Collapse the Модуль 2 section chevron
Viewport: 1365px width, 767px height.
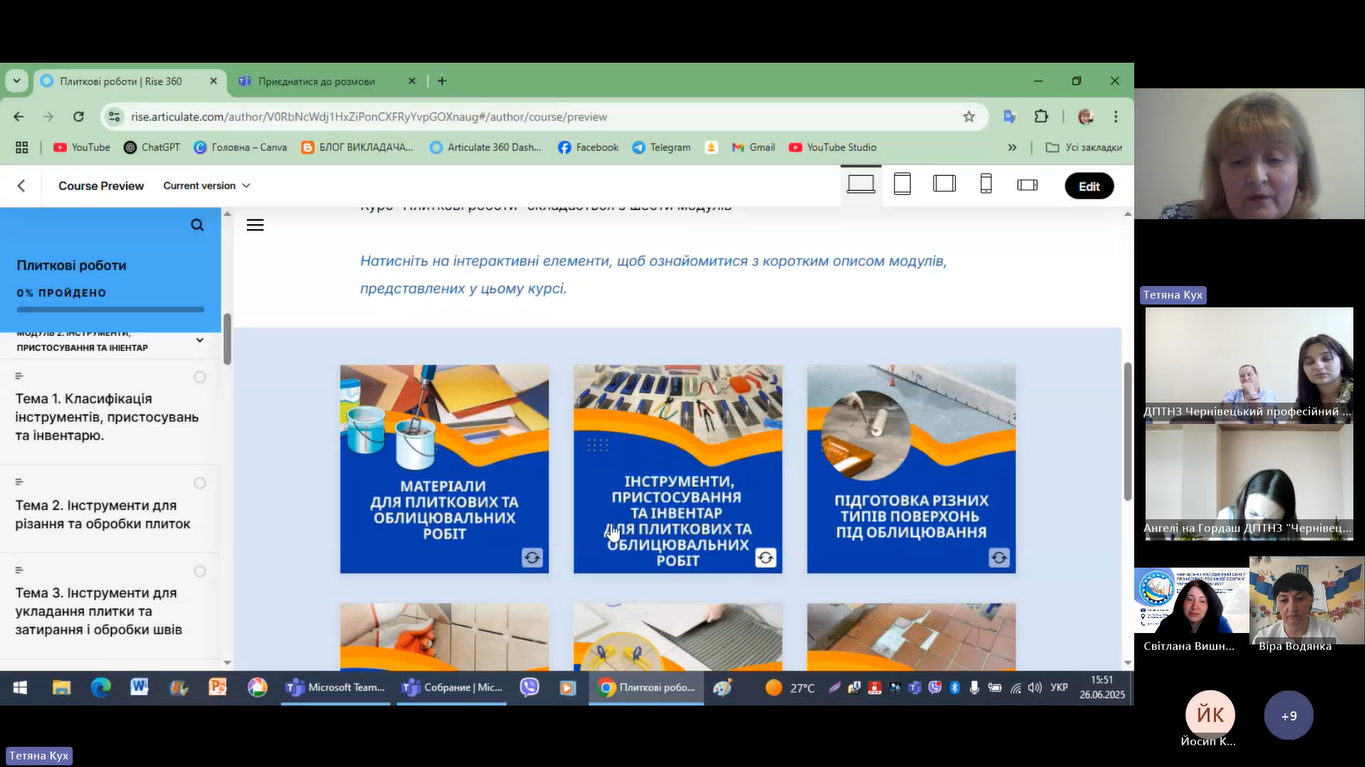point(200,340)
